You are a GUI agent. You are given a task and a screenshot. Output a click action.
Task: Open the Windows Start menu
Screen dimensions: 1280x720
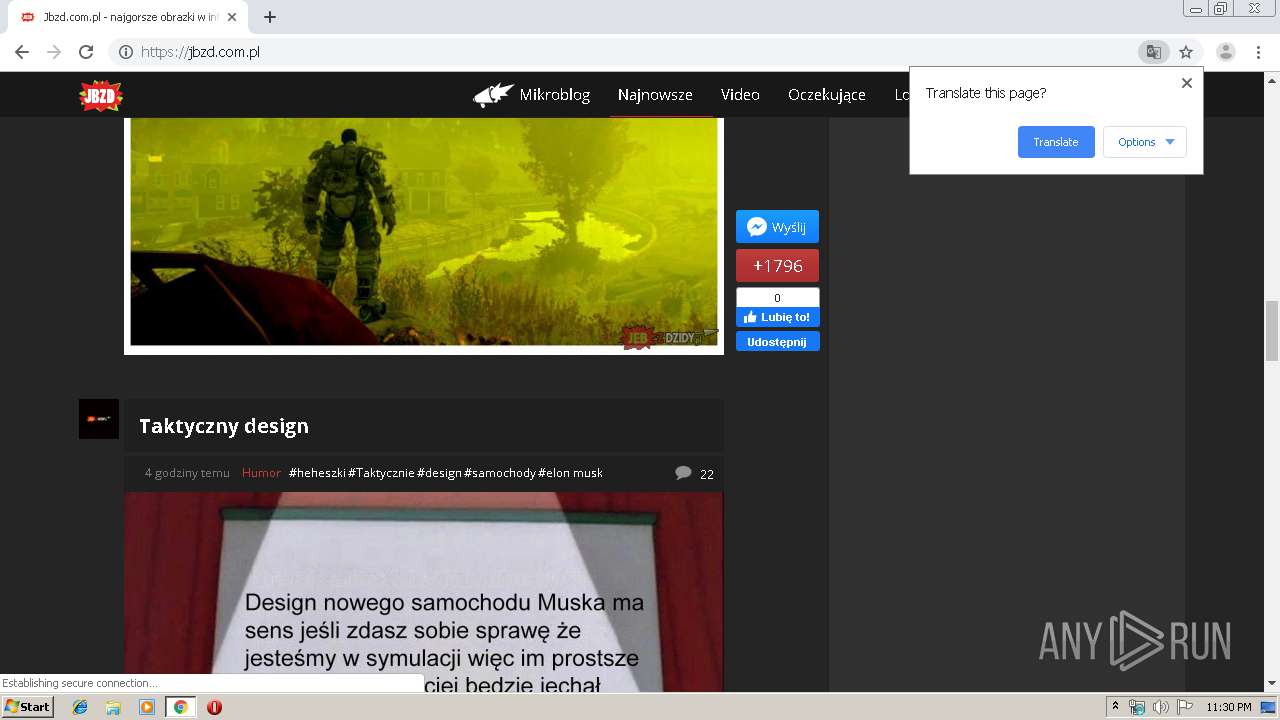coord(27,707)
